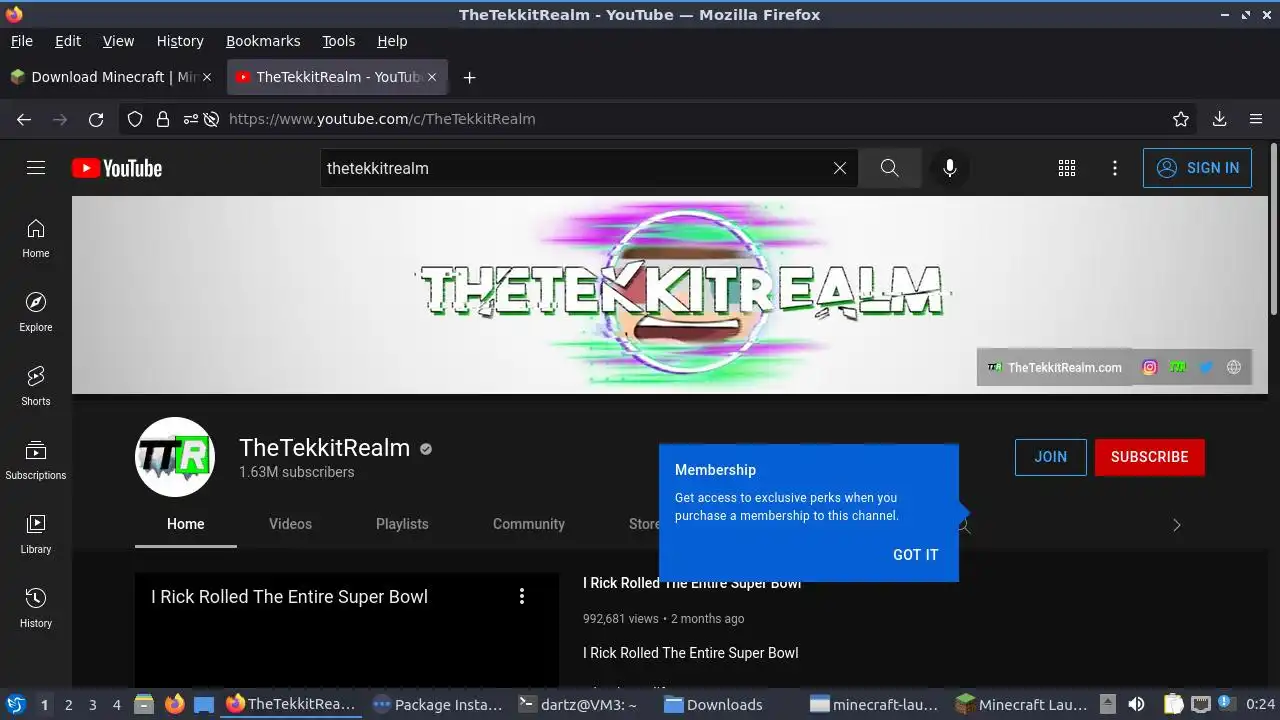This screenshot has height=720, width=1280.
Task: Go back with Firefox back arrow
Action: (24, 119)
